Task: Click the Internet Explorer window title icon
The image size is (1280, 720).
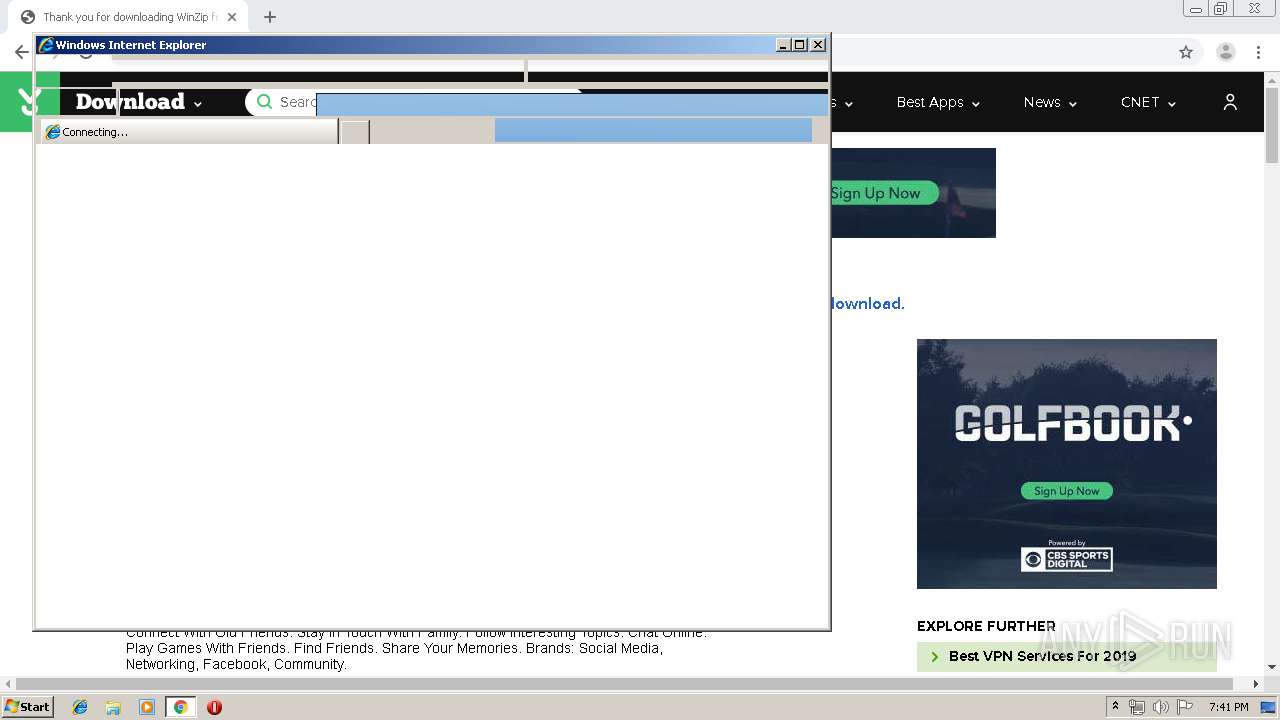Action: 45,45
